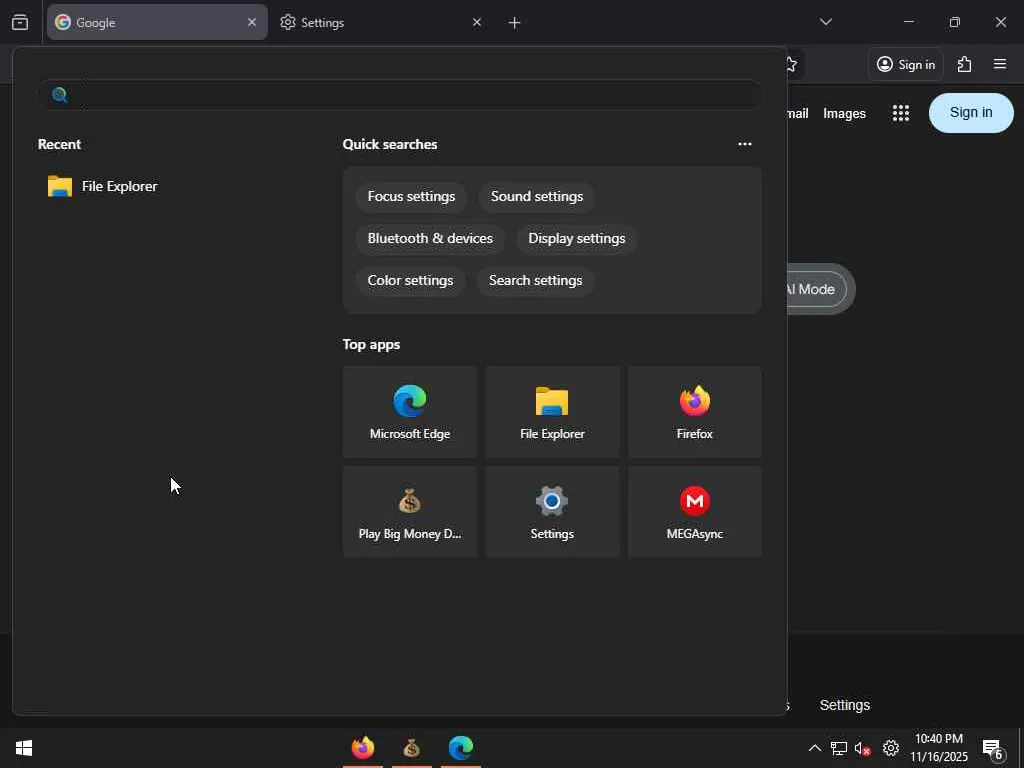
Task: Click the blue Google Sign in button
Action: pyautogui.click(x=971, y=113)
